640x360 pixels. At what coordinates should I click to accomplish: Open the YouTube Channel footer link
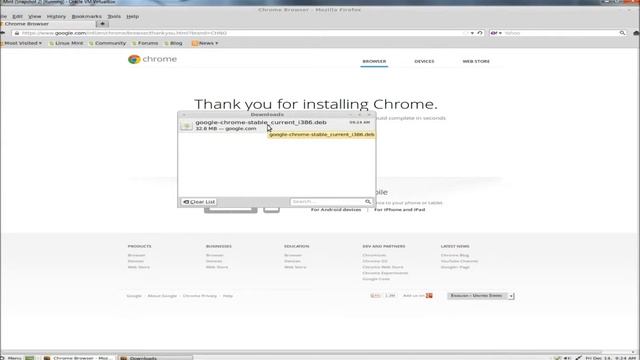pos(459,261)
